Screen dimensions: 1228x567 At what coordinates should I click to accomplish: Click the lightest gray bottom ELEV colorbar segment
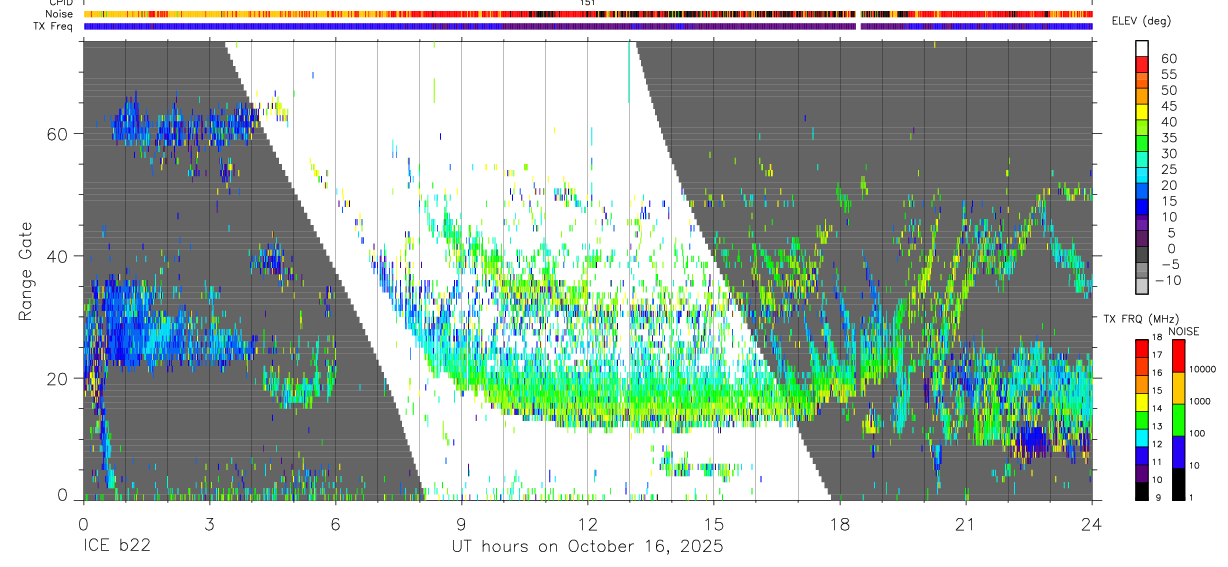[x=1142, y=286]
